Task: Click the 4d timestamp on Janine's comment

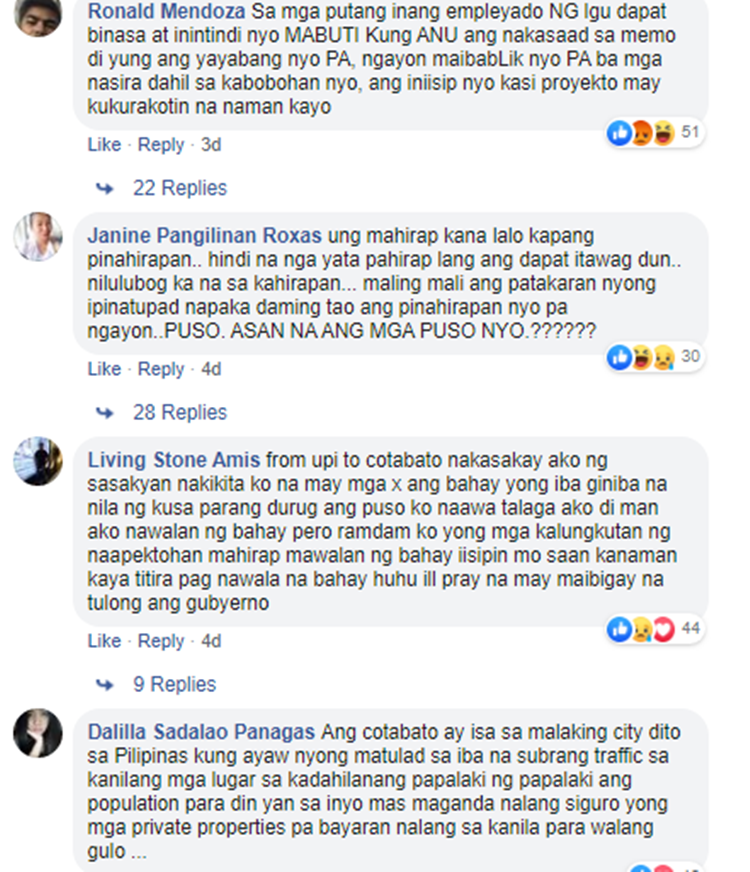Action: click(211, 369)
